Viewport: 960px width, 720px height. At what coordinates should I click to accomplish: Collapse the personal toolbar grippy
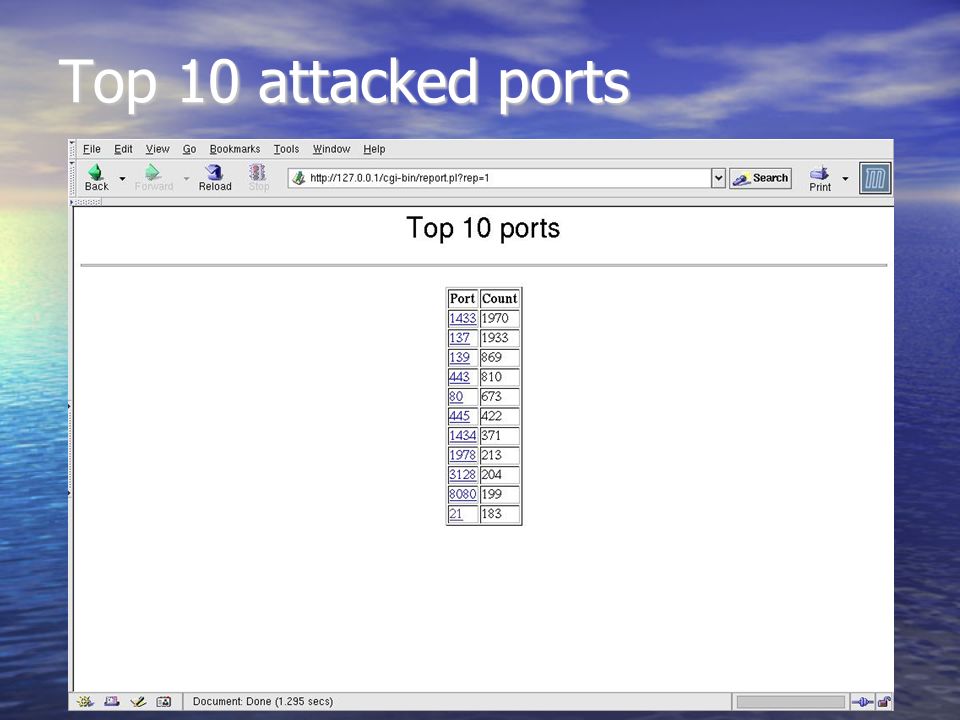click(86, 202)
